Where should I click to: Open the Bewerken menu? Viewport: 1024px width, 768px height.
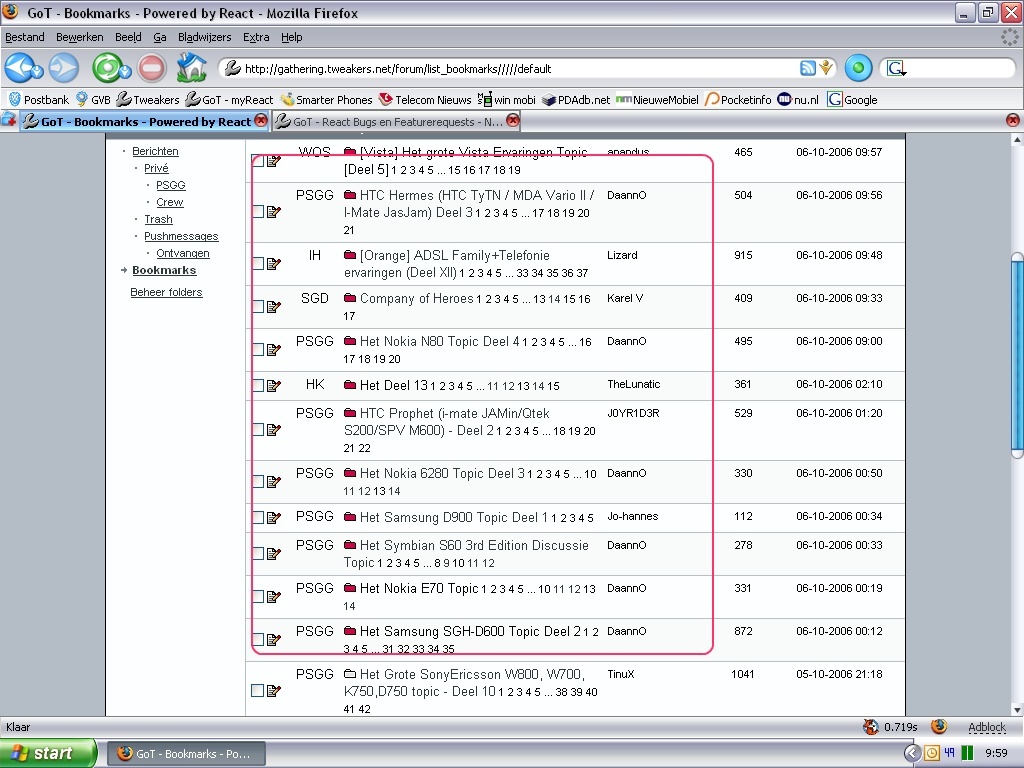(80, 37)
